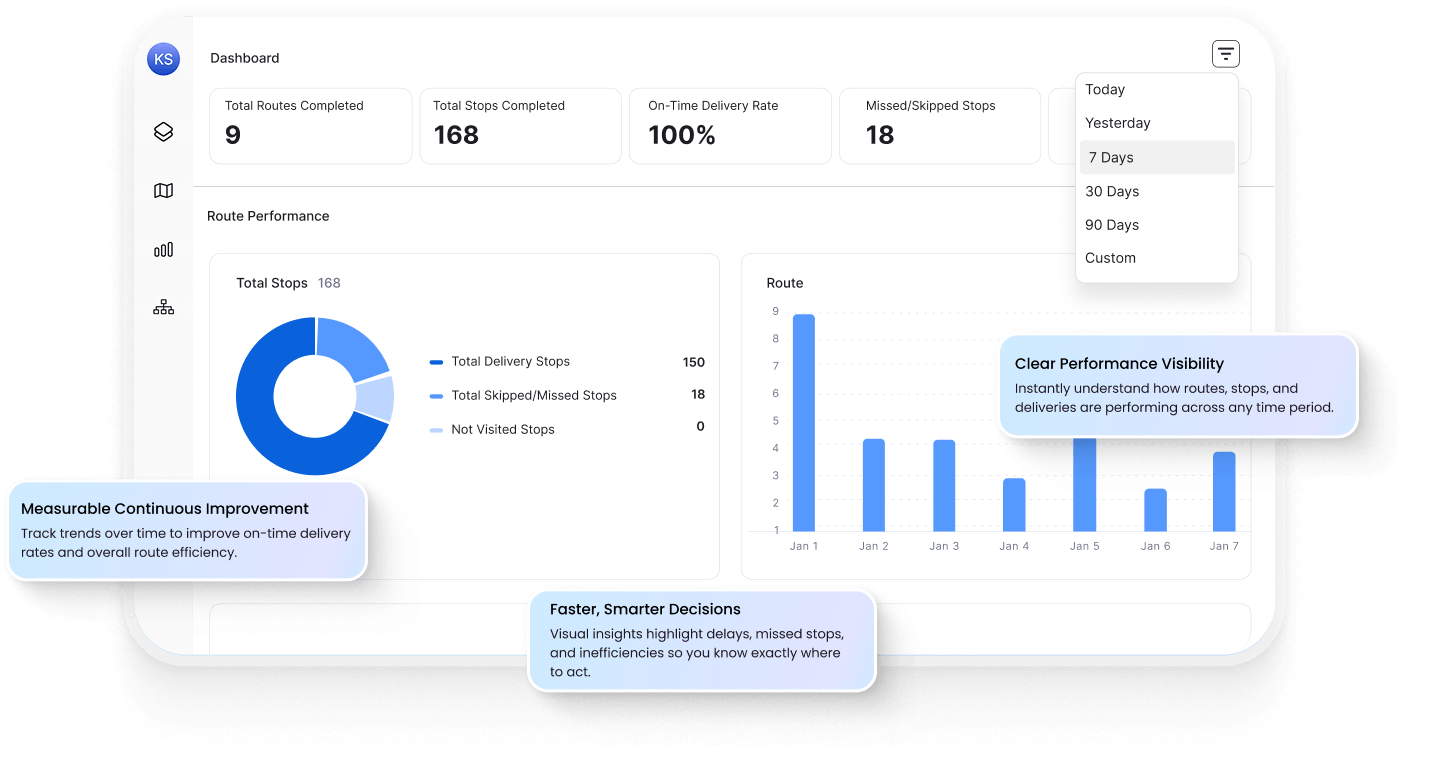Viewport: 1432px width, 784px height.
Task: Click the Total Delivery Stops blue legend swatch
Action: [435, 361]
